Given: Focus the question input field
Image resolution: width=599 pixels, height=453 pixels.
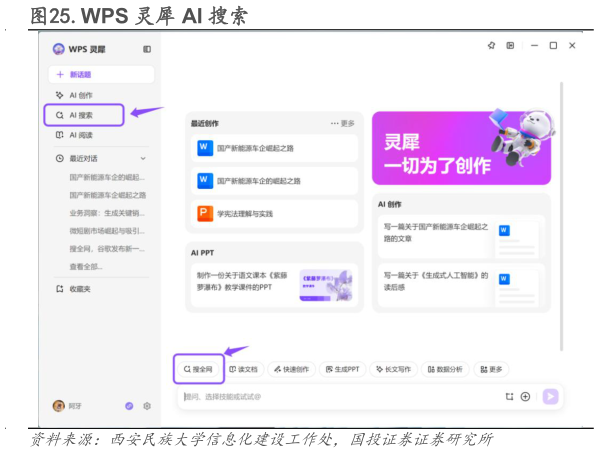Looking at the screenshot, I should coord(340,396).
